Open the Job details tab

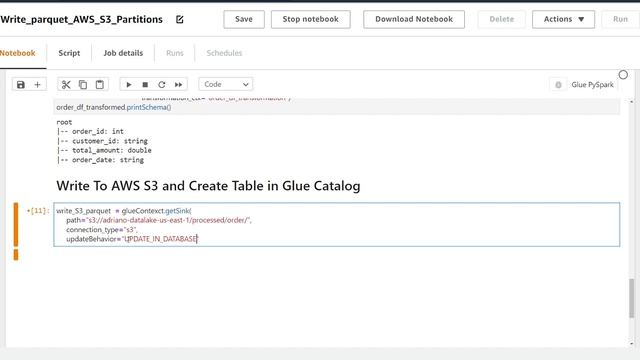[123, 53]
